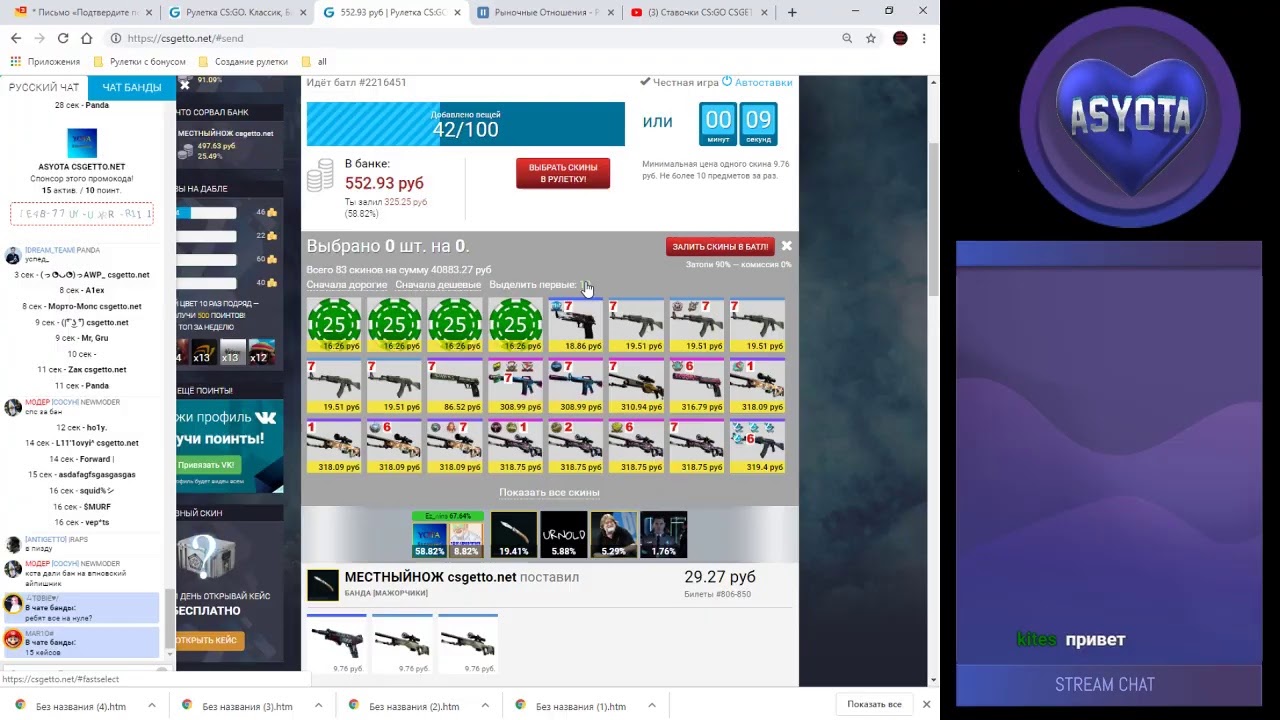The width and height of the screenshot is (1280, 720).
Task: Click the x12 multiplier tile in sidebar
Action: pos(261,352)
